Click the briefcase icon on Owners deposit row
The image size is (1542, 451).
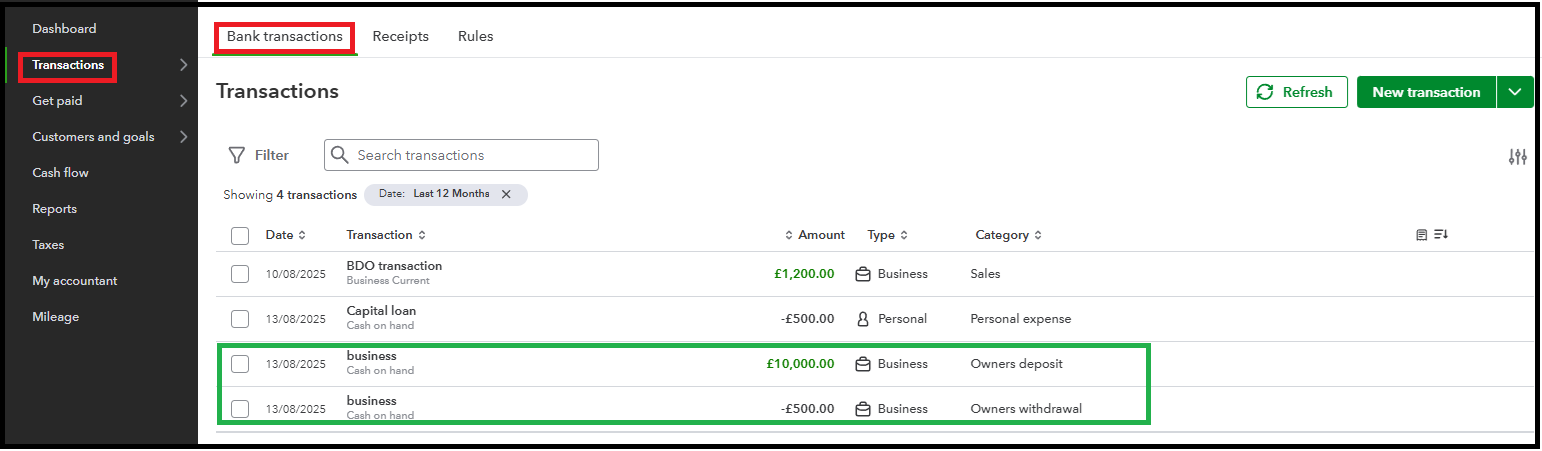(863, 364)
